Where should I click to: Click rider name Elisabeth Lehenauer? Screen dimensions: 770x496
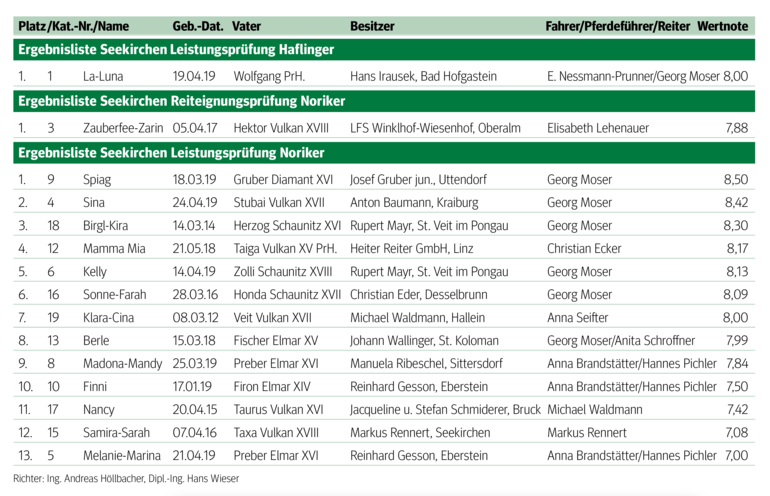[x=600, y=127]
